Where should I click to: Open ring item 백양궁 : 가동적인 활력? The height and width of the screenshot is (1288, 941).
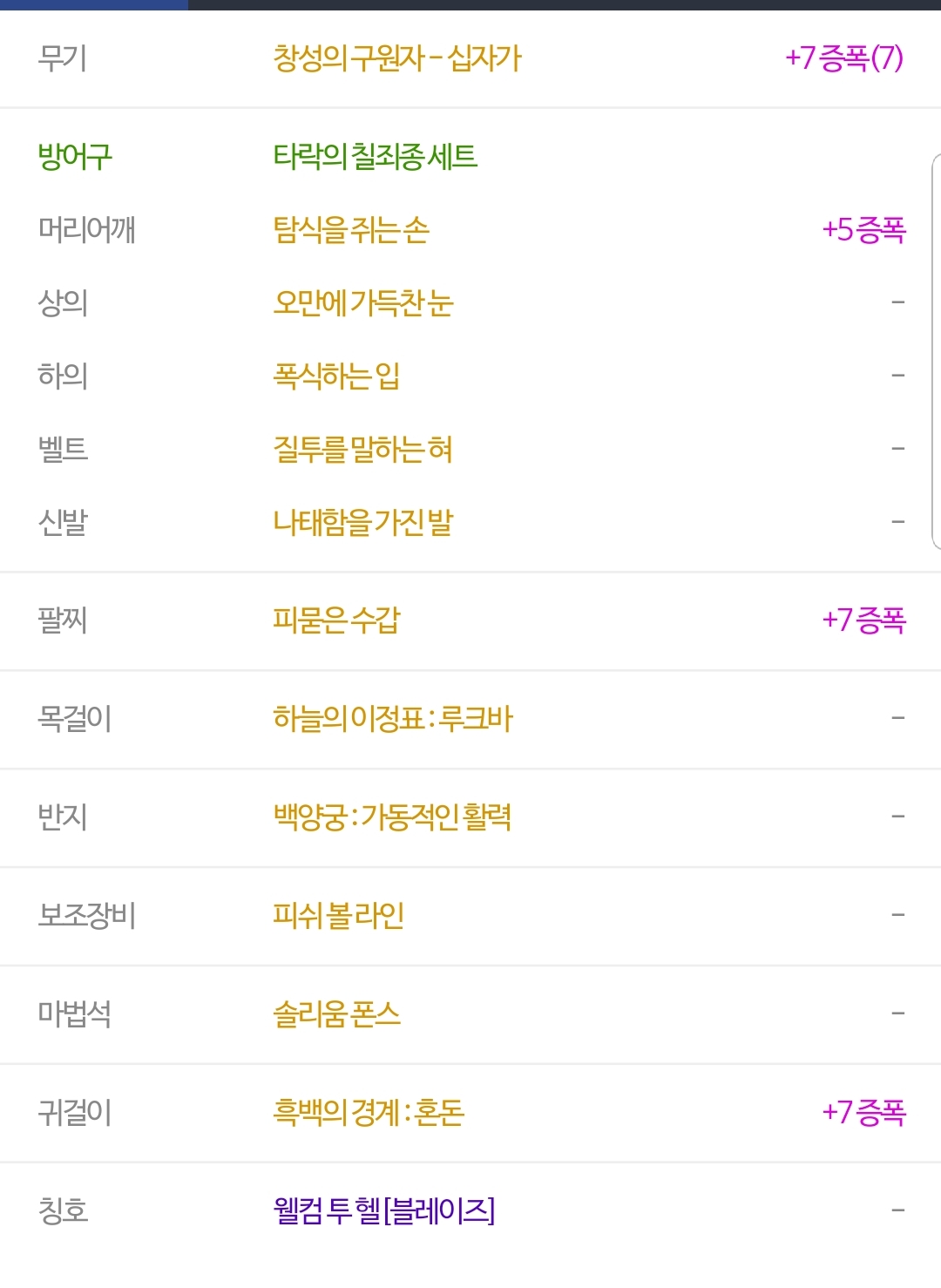click(x=392, y=817)
